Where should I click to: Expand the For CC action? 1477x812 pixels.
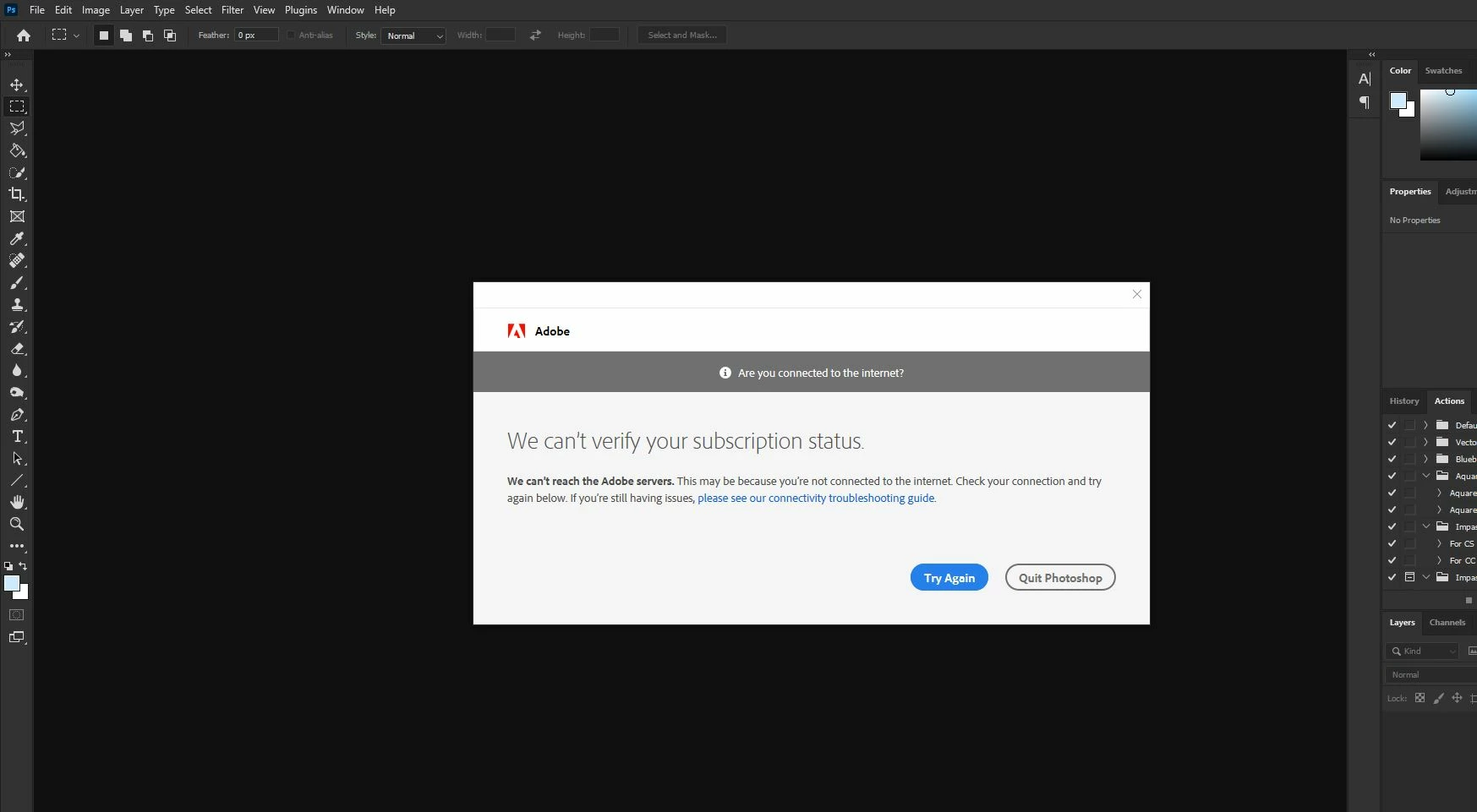(x=1439, y=560)
